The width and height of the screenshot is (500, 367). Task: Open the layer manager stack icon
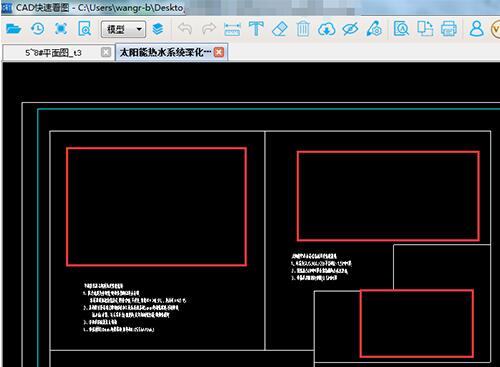coord(158,29)
